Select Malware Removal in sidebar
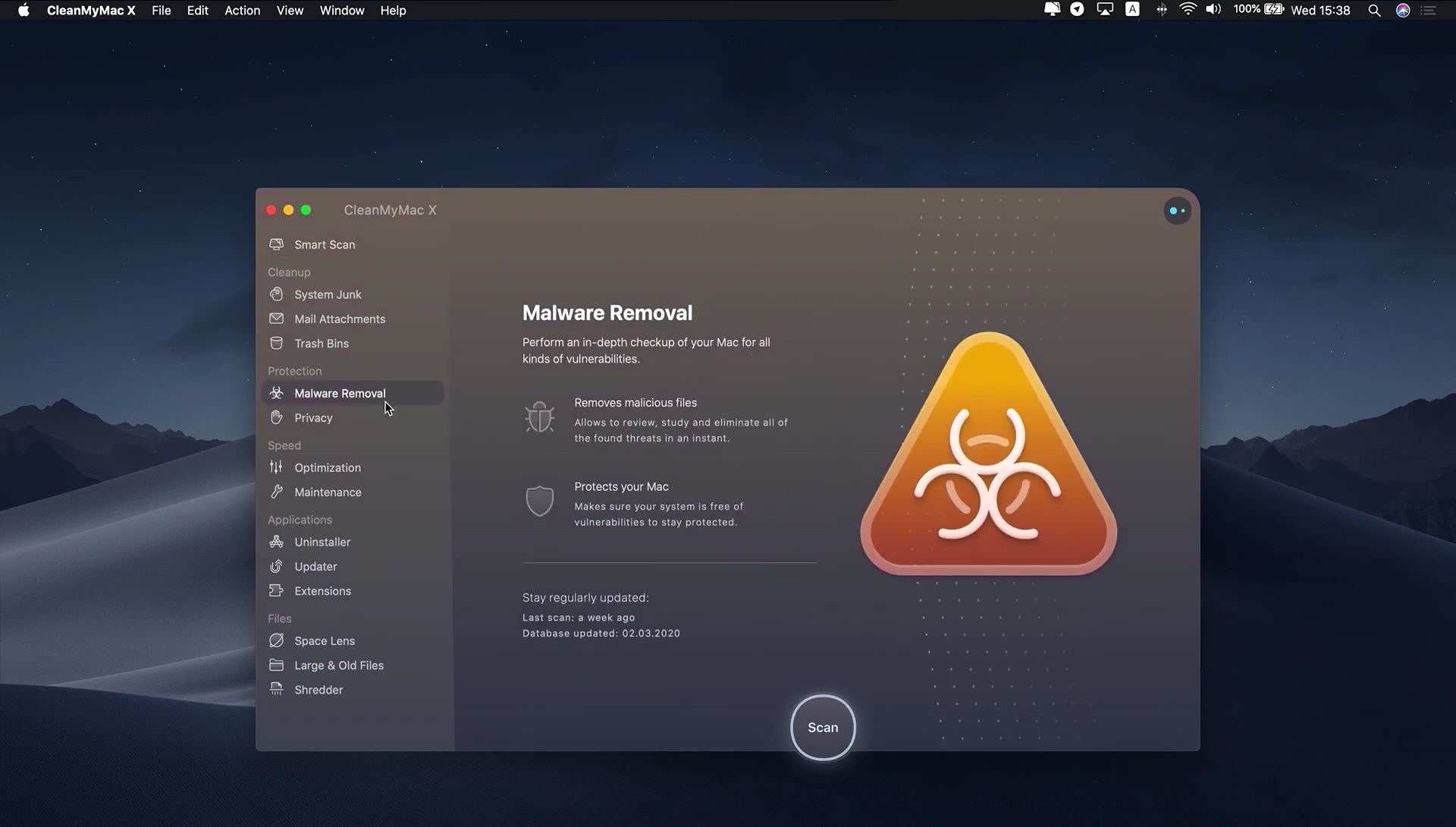Screen dimensions: 1456x827 tap(353, 393)
